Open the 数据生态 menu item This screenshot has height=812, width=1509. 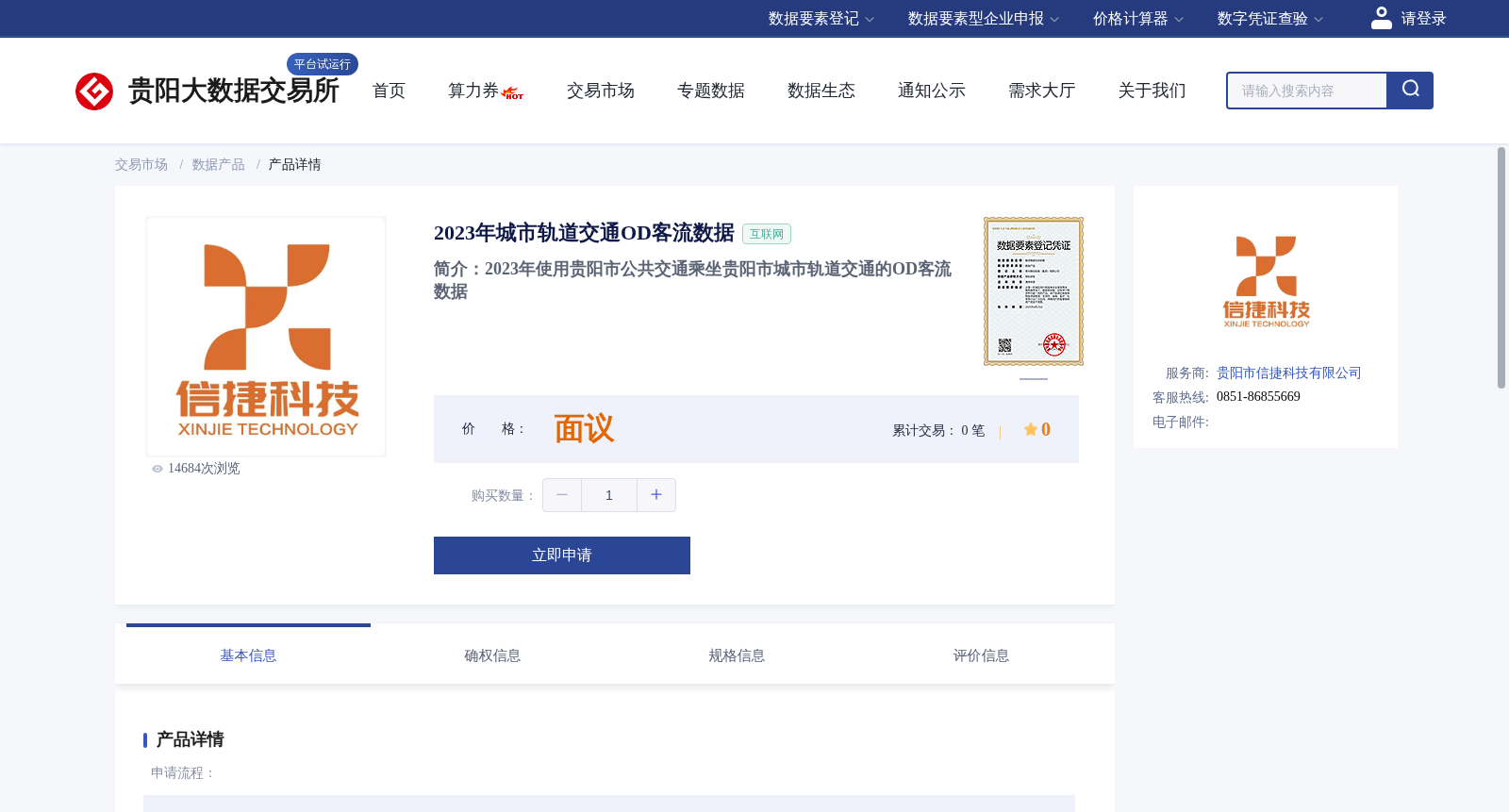click(x=821, y=91)
